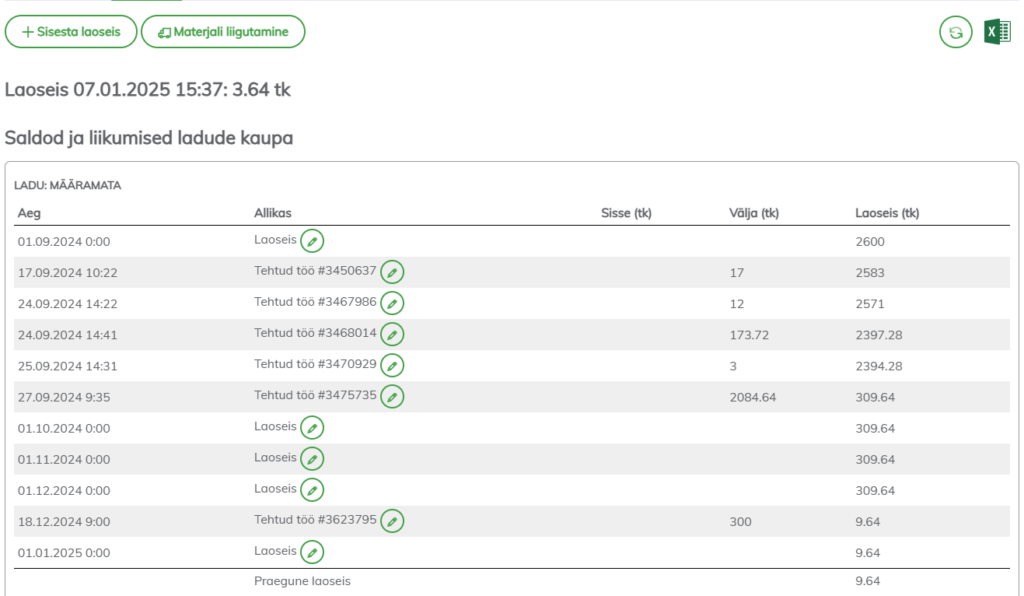This screenshot has height=596, width=1024.
Task: Edit the 01.01.2025 Laoseis record
Action: [x=313, y=552]
